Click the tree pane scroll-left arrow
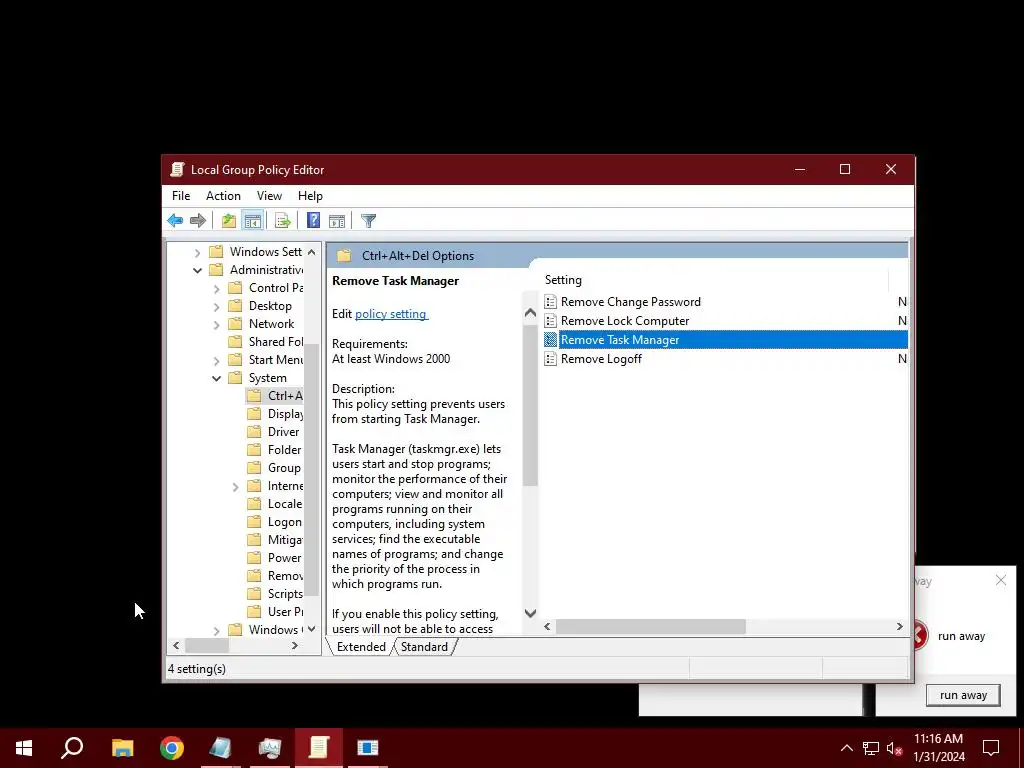This screenshot has width=1024, height=768. pos(176,645)
